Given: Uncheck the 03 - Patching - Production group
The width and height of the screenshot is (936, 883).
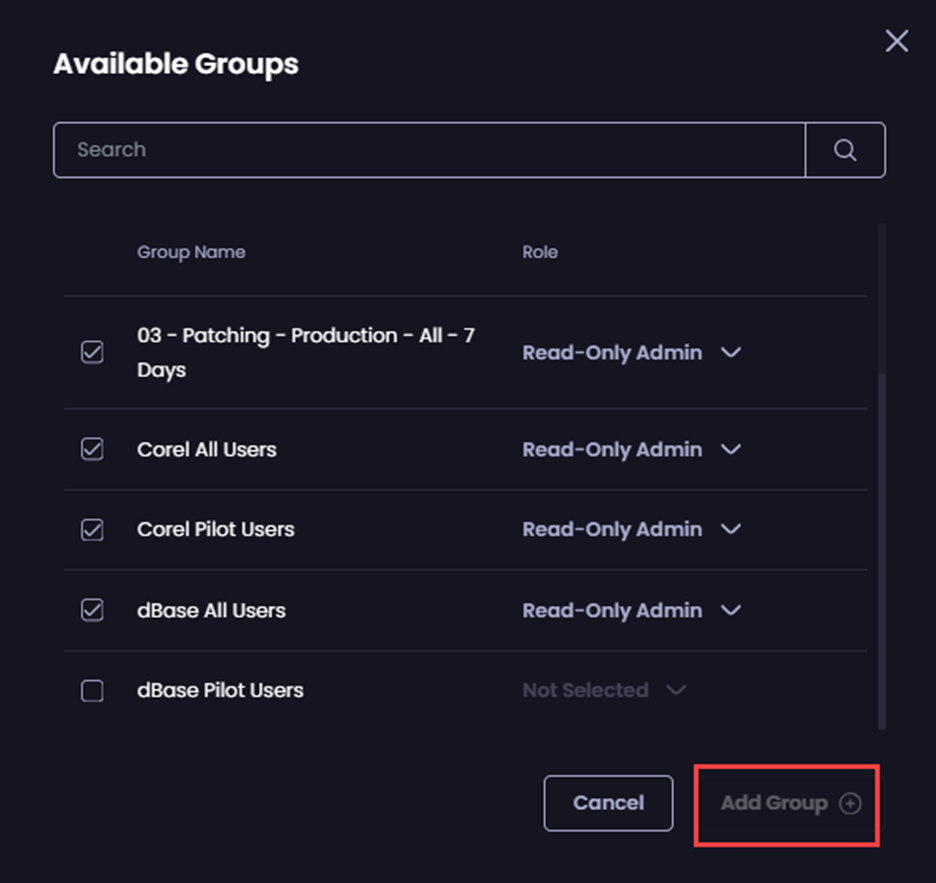Looking at the screenshot, I should click(x=91, y=352).
